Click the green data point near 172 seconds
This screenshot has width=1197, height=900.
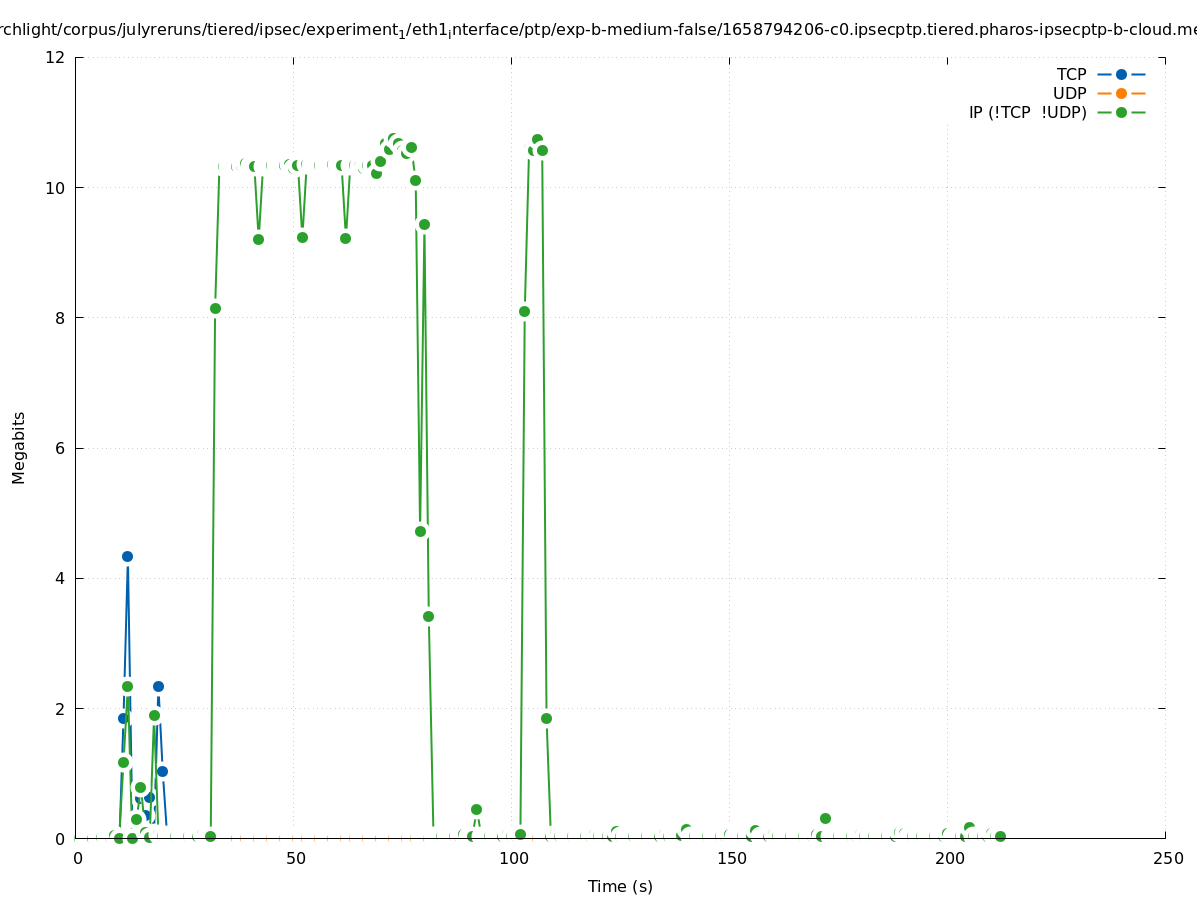pos(825,818)
